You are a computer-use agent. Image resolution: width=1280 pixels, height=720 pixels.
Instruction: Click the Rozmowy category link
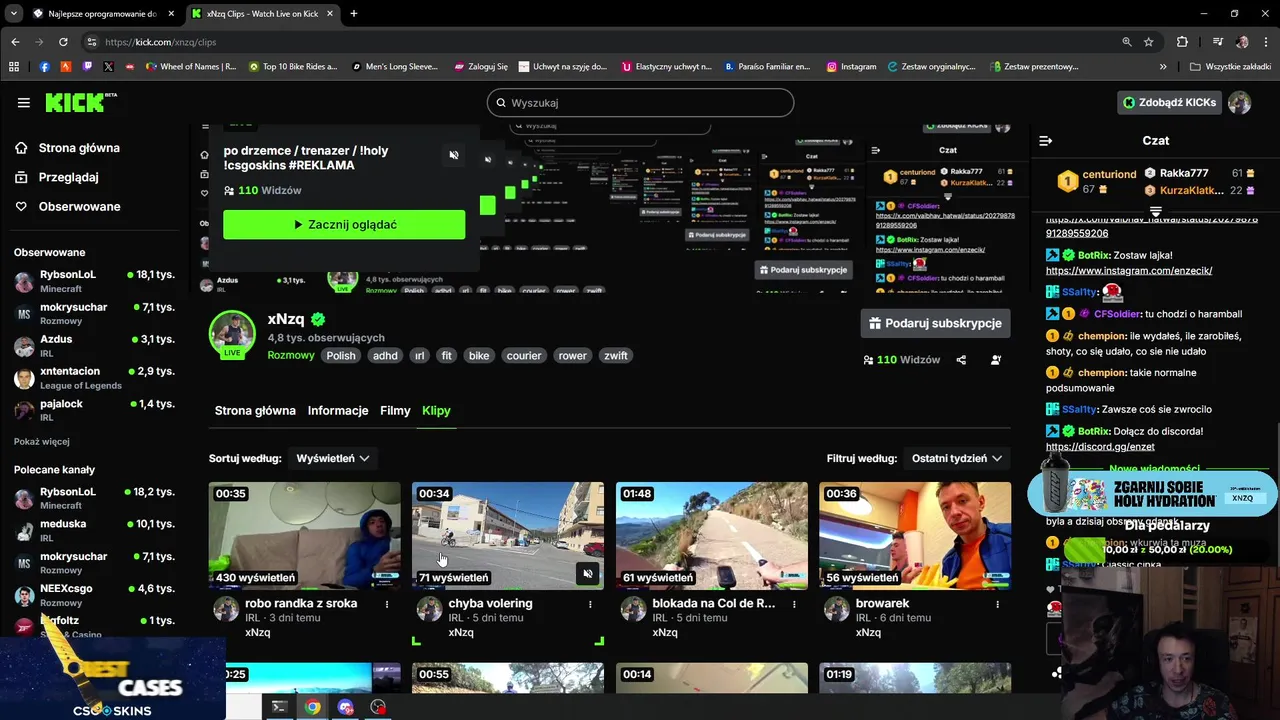pyautogui.click(x=290, y=355)
